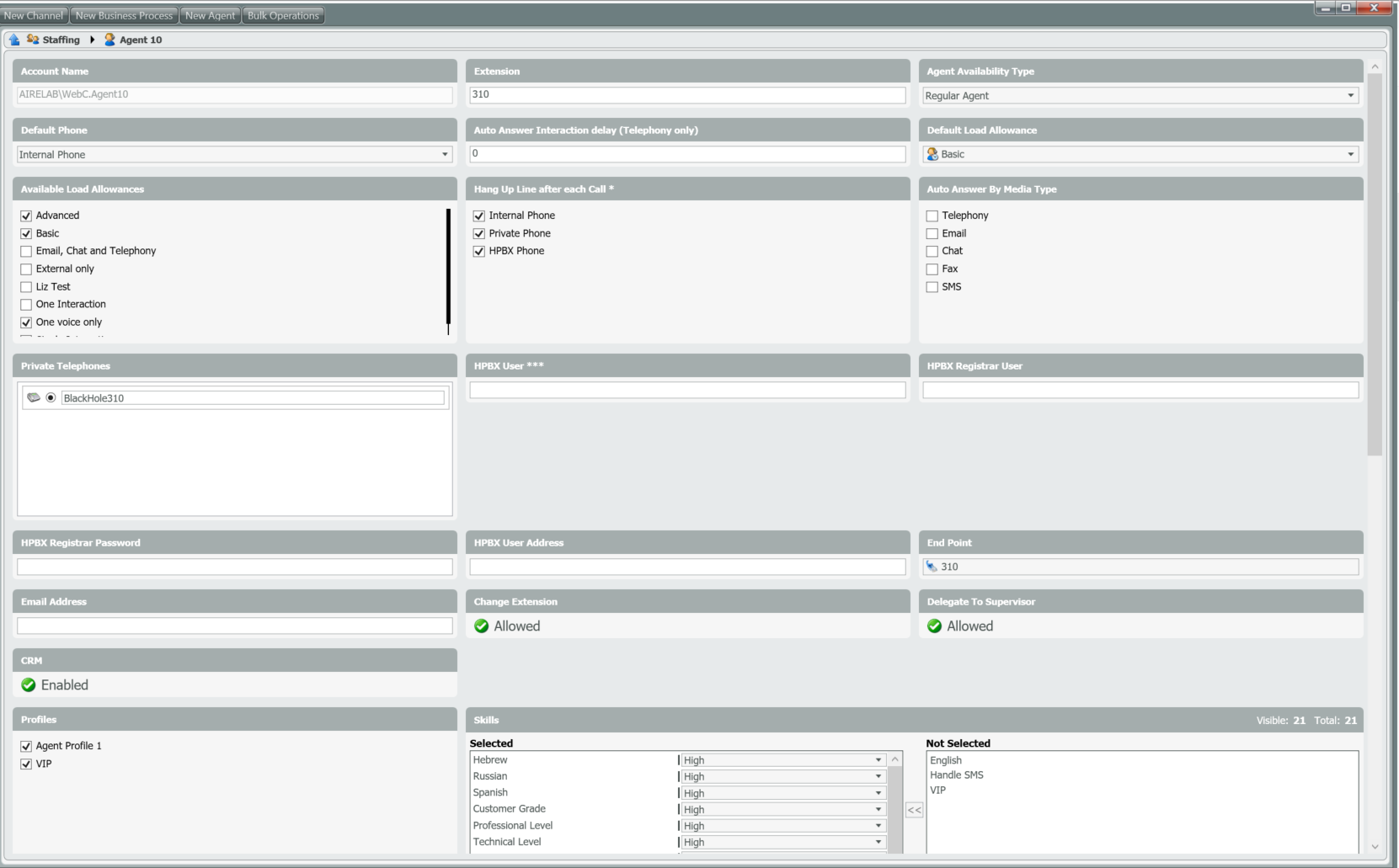This screenshot has width=1399, height=868.
Task: Open Hebrew skill level dropdown
Action: [878, 760]
